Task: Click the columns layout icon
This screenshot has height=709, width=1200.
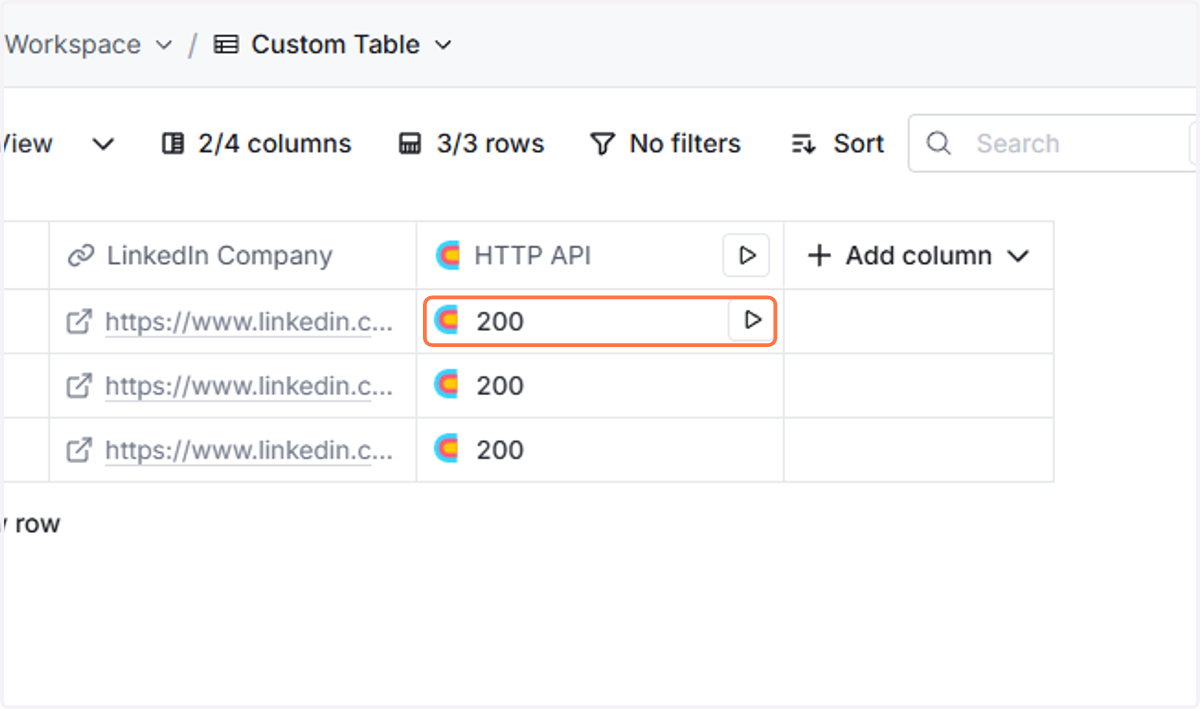Action: click(173, 144)
